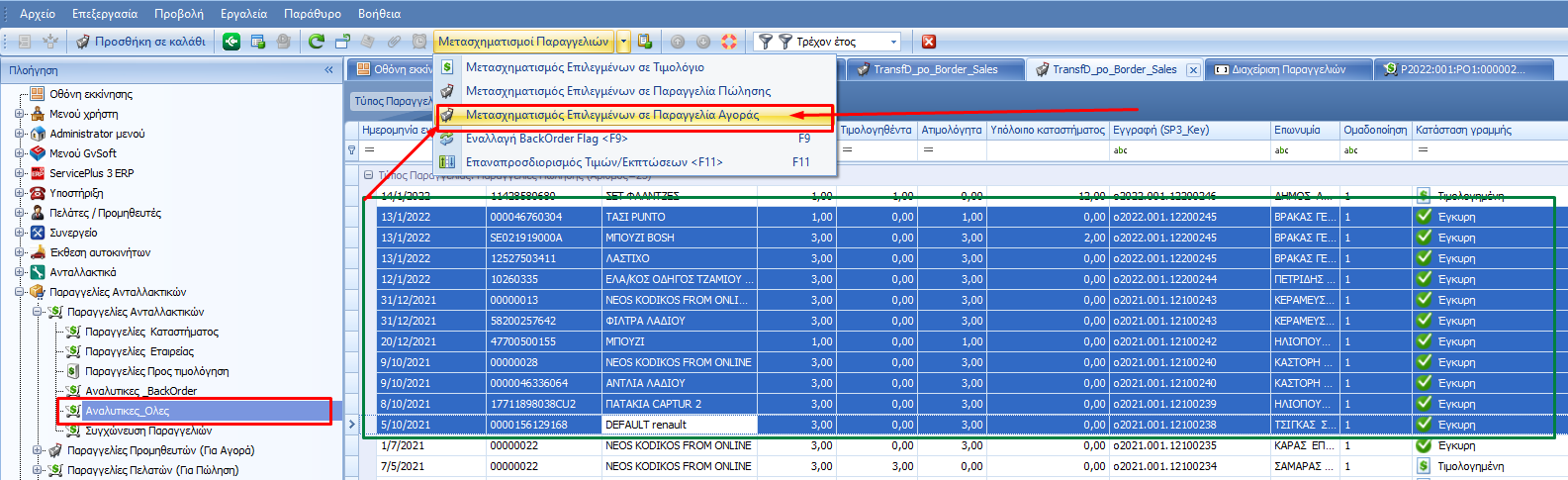Select Αναλυτικες _BackOrder in navigation tree
The width and height of the screenshot is (1568, 480).
(x=140, y=391)
